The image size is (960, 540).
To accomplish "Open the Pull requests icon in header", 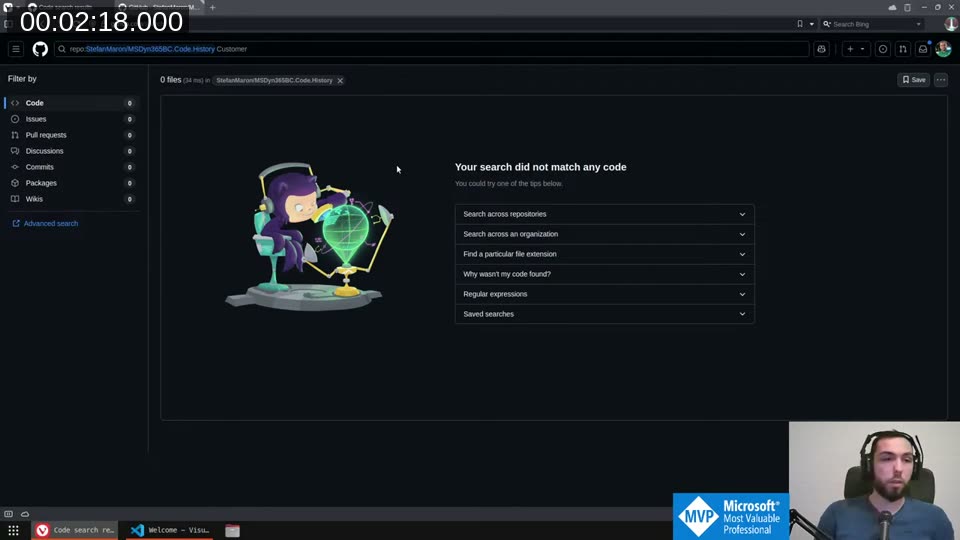I will point(903,49).
